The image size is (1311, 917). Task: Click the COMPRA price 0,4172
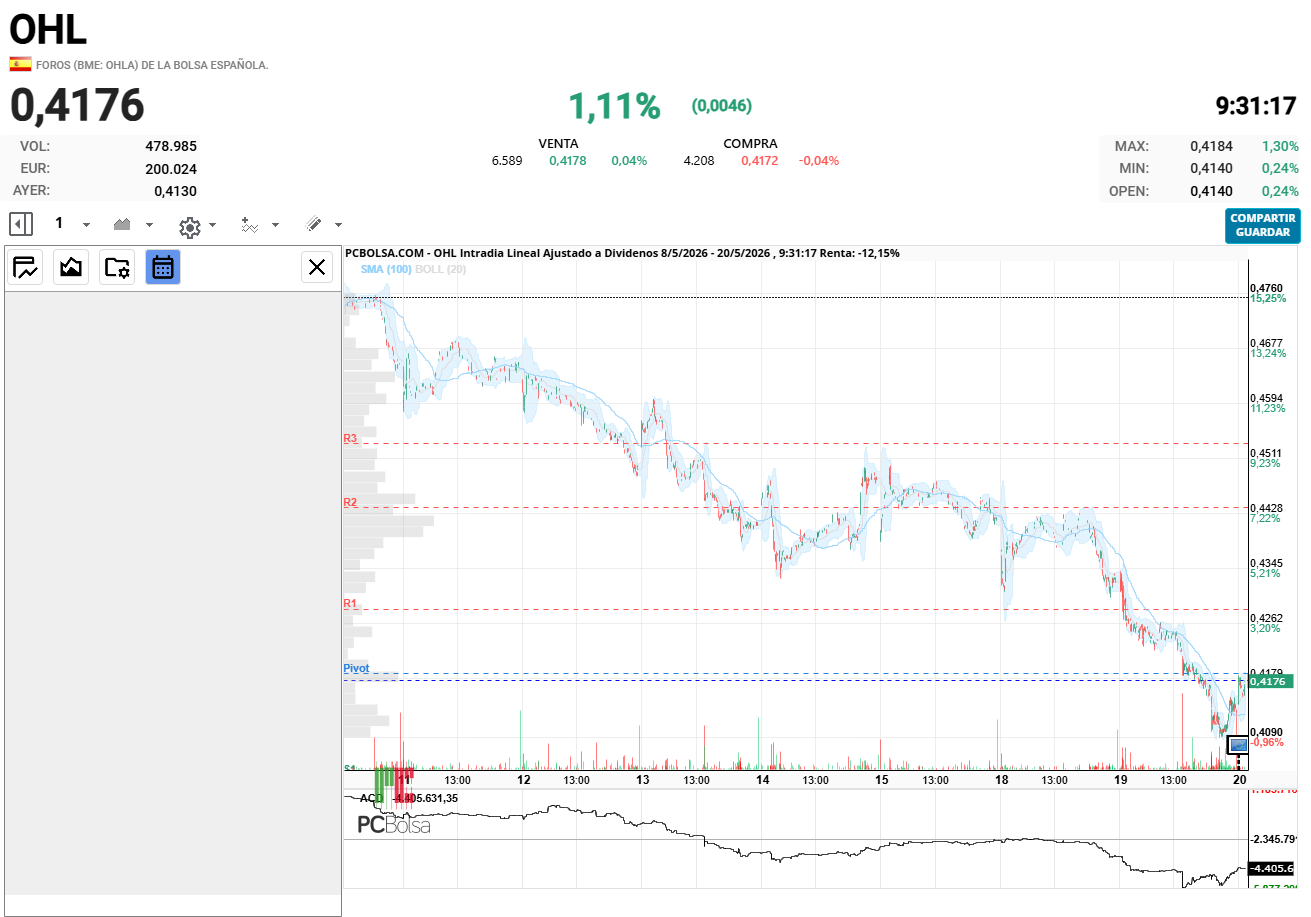click(x=759, y=161)
